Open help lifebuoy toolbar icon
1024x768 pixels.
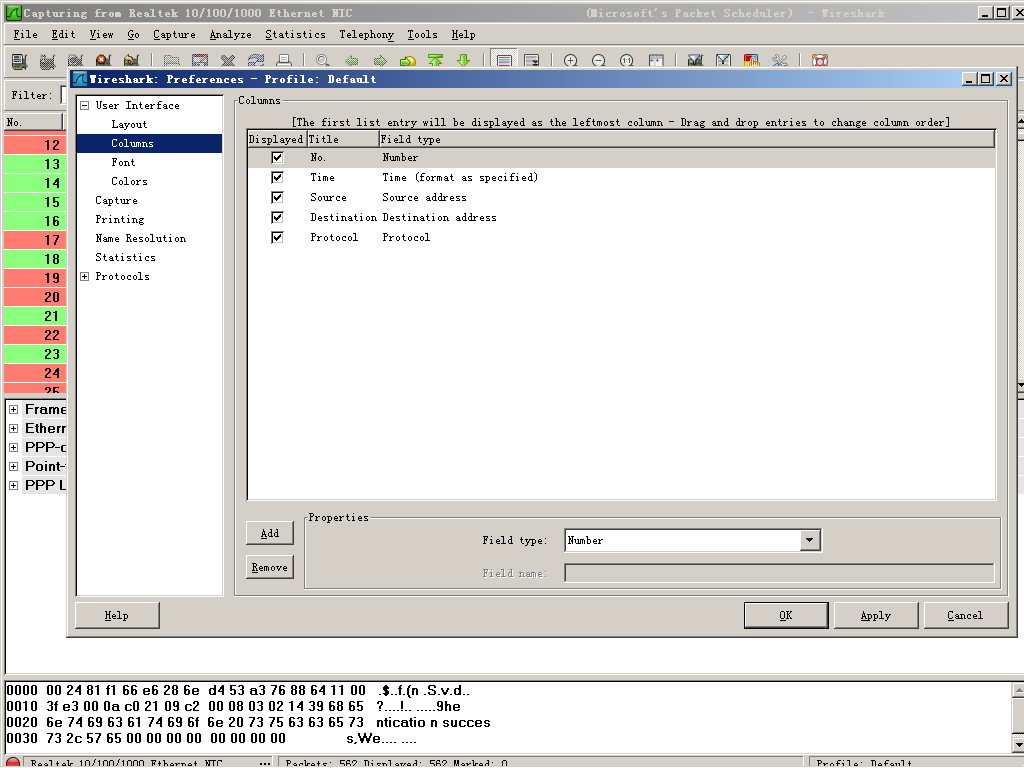[x=820, y=61]
